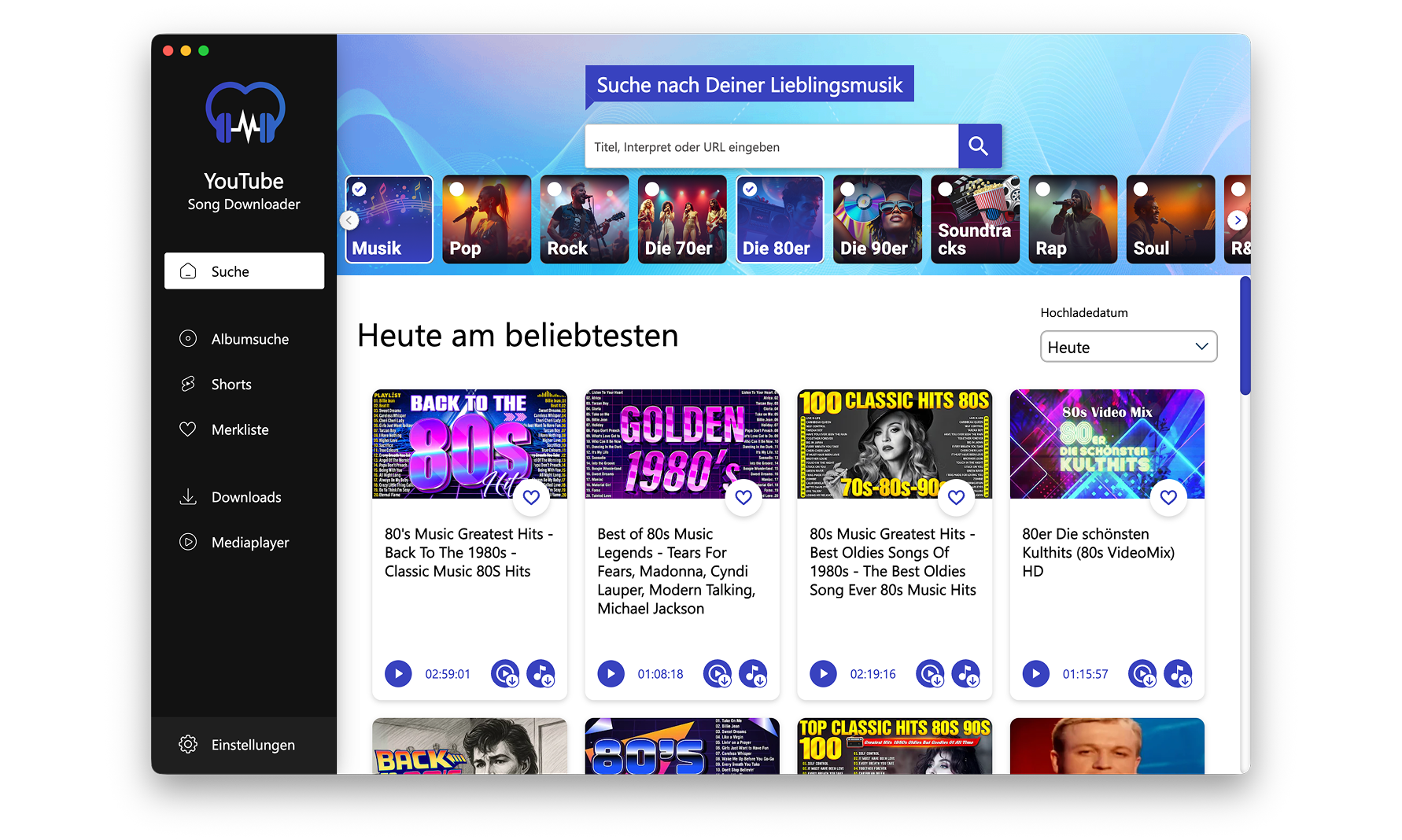Click the 'Heute am beliebtesten' heading

point(518,336)
